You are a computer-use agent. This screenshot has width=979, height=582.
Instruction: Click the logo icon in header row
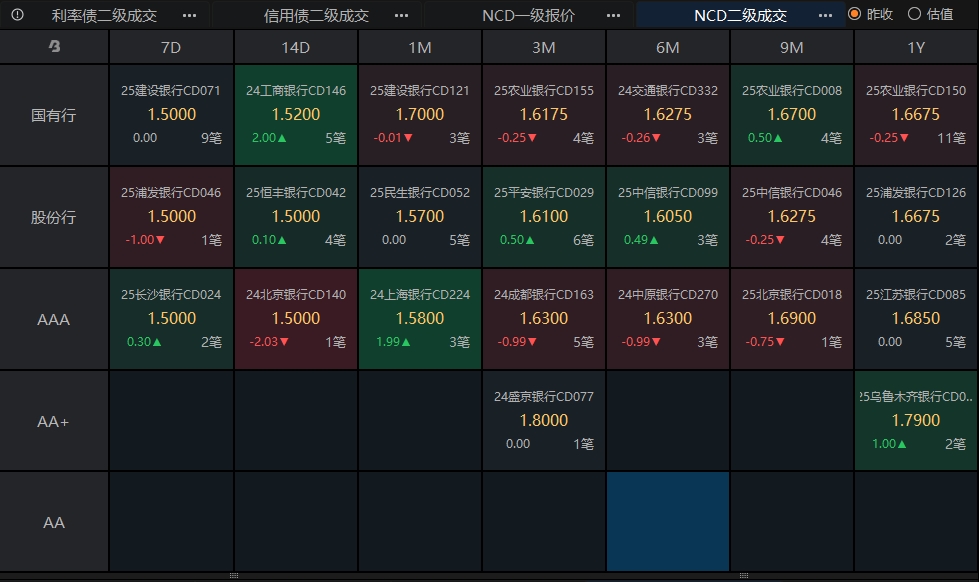point(54,46)
